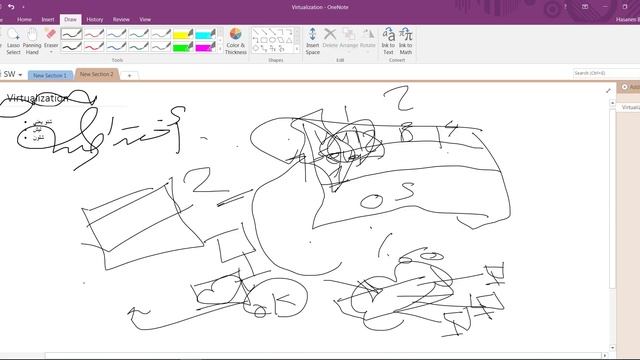Click the Virtualization page title
Viewport: 640px width, 360px height.
(38, 98)
